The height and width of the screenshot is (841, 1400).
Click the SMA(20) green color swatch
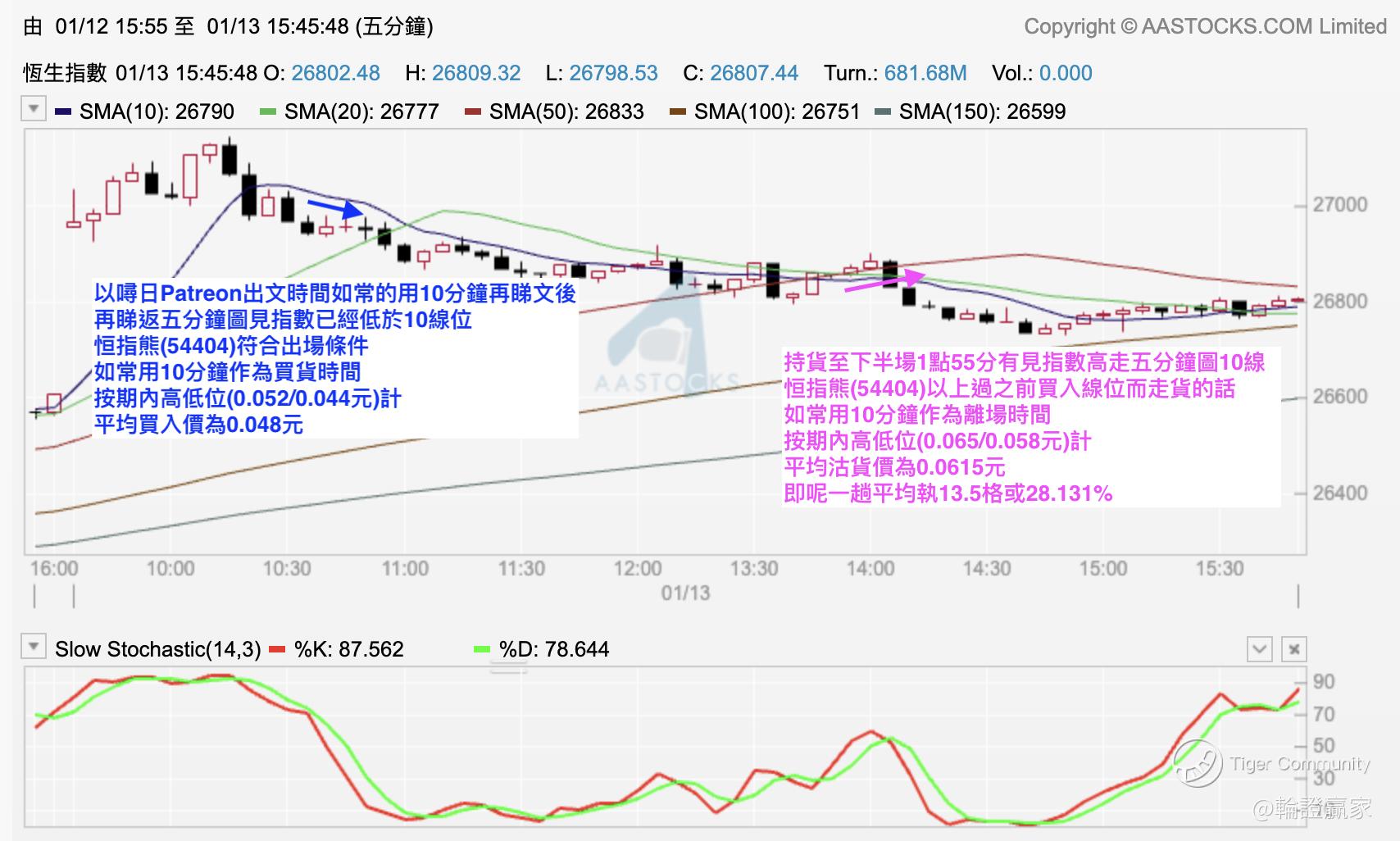point(268,111)
